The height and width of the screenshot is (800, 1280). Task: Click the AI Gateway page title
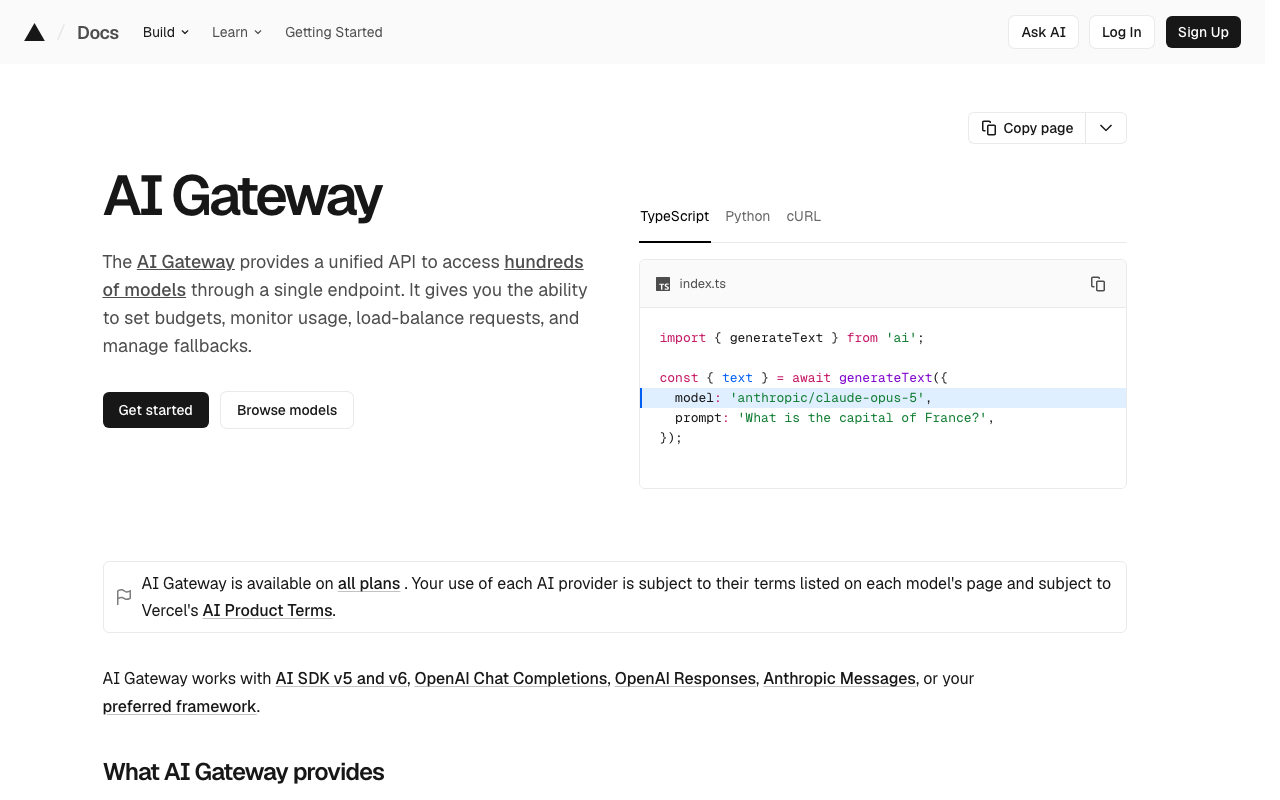point(243,195)
